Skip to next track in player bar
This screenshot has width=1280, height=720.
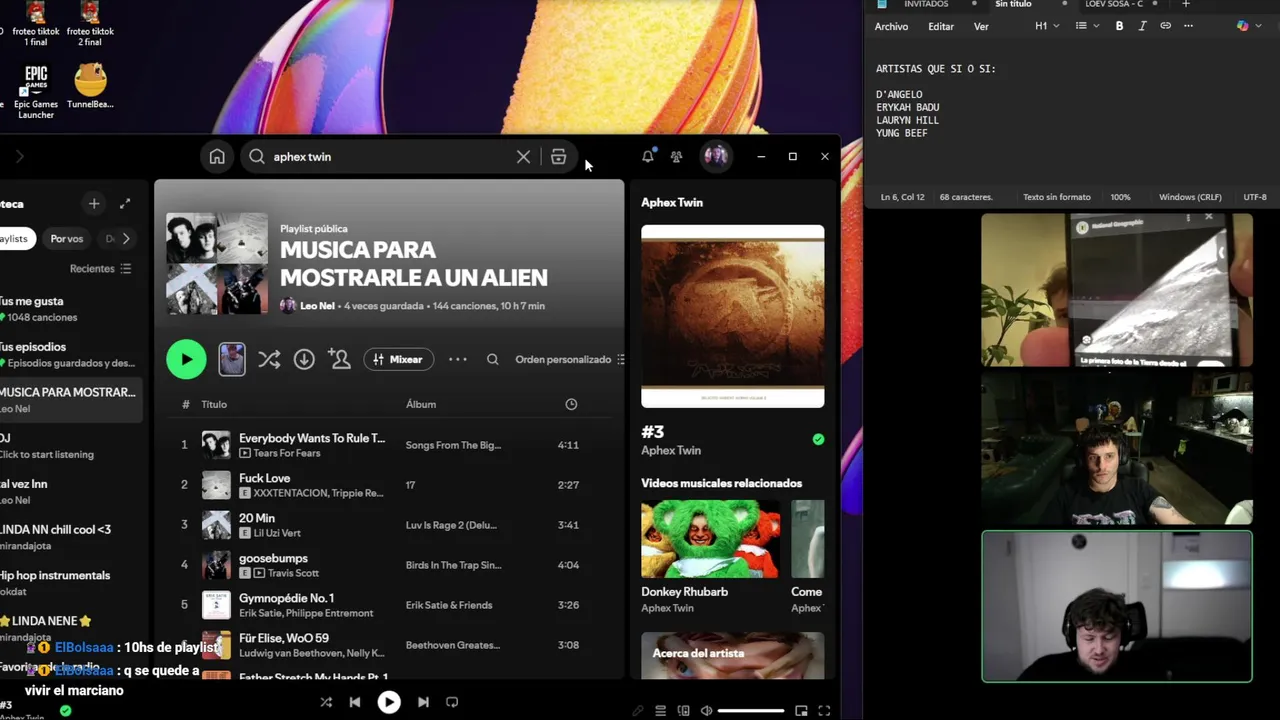click(x=423, y=703)
